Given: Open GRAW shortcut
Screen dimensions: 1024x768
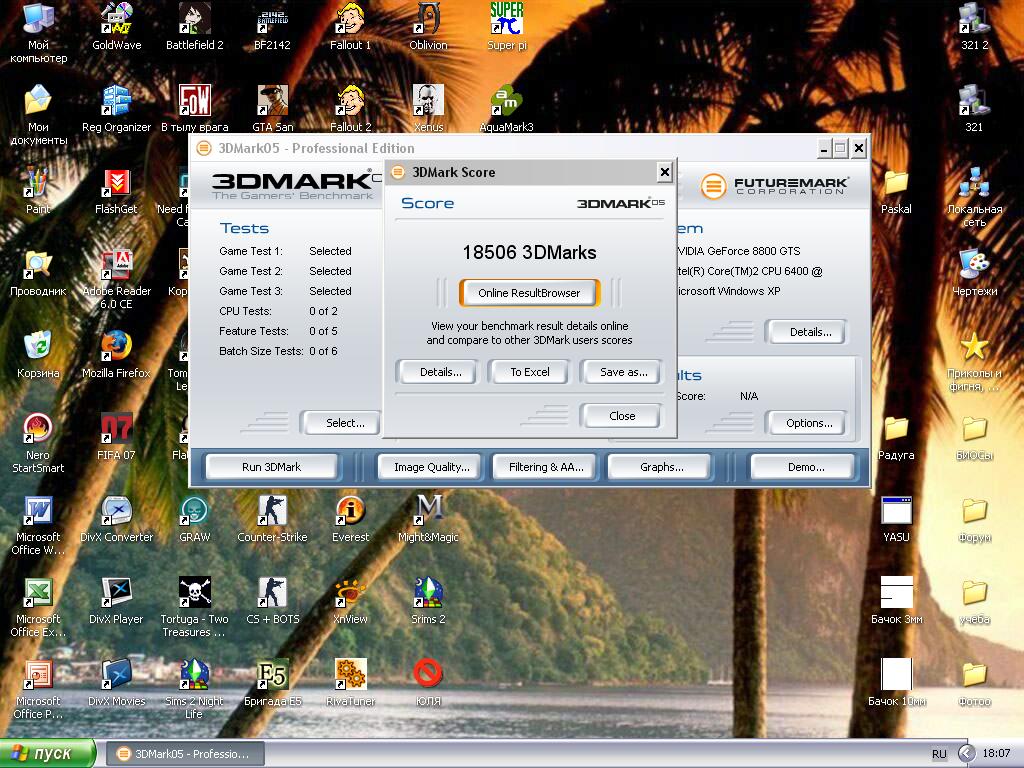Looking at the screenshot, I should click(x=195, y=520).
